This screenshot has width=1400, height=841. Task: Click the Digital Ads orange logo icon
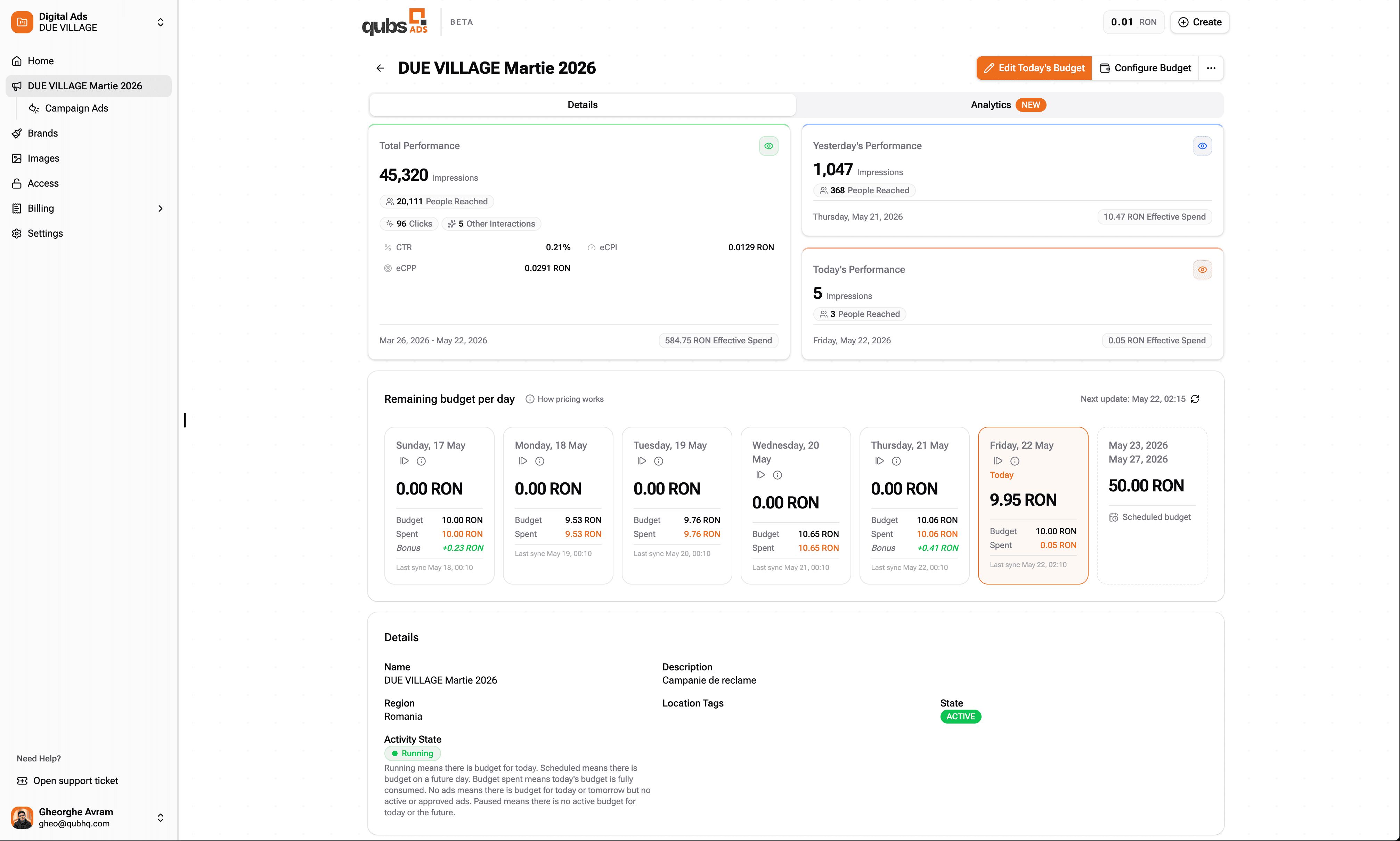[22, 22]
